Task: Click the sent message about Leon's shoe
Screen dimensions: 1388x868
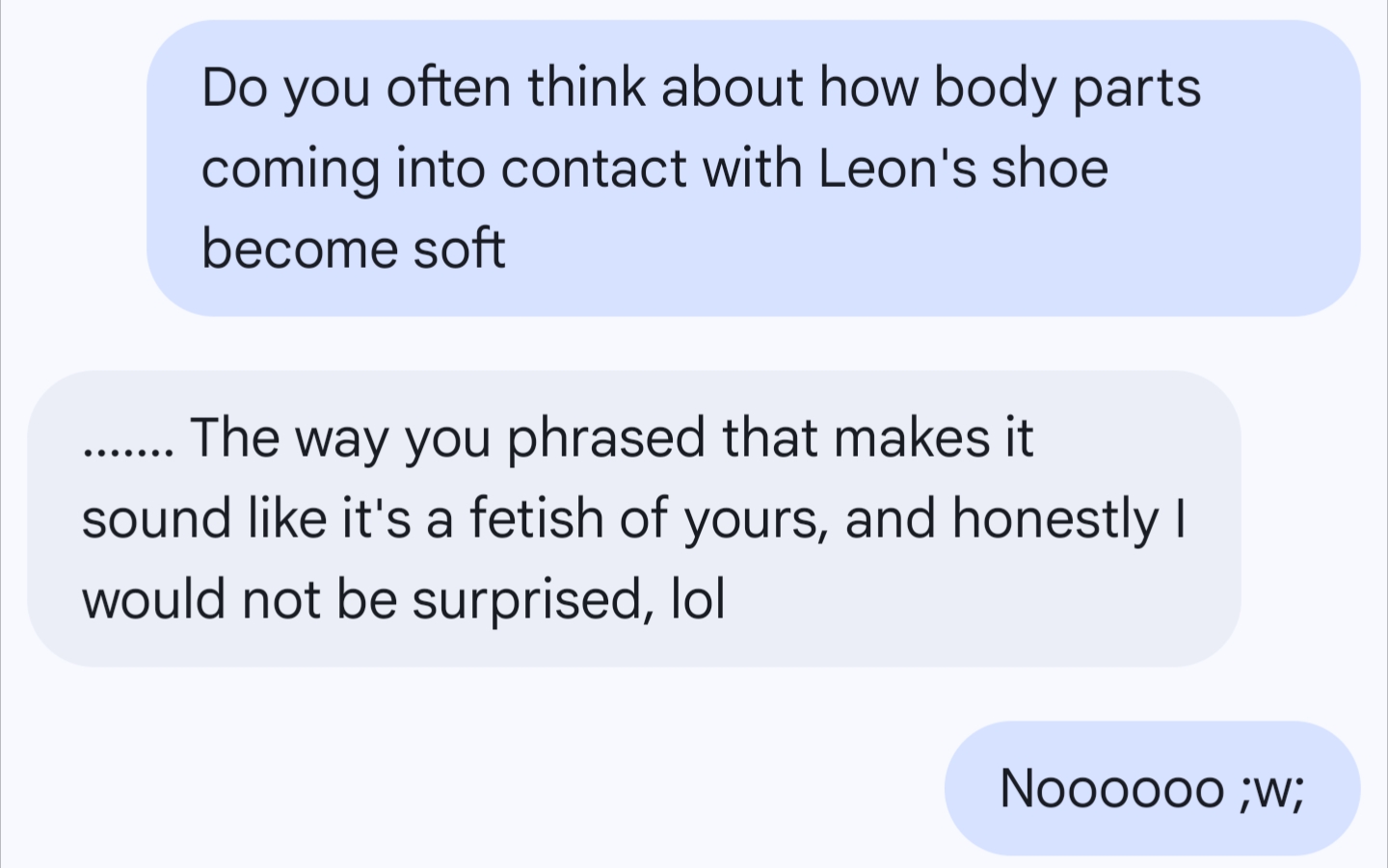Action: (752, 169)
